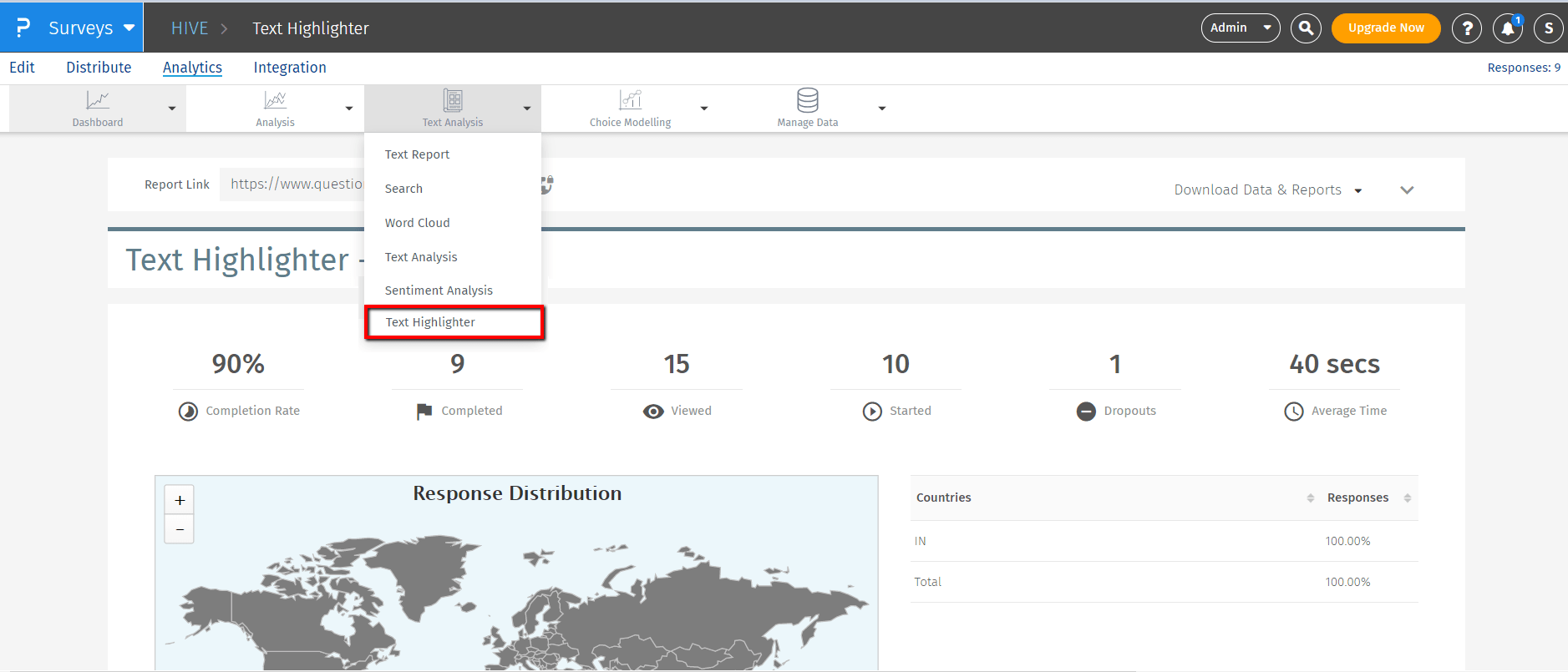Click the Analysis graph icon
This screenshot has width=1568, height=672.
[275, 101]
